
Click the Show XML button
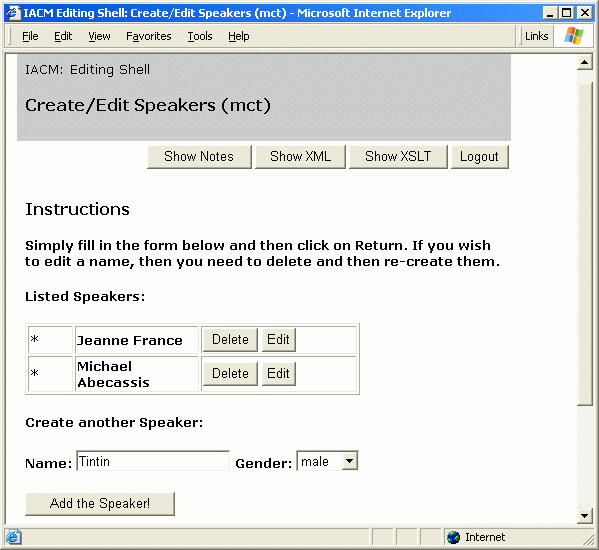click(x=300, y=157)
